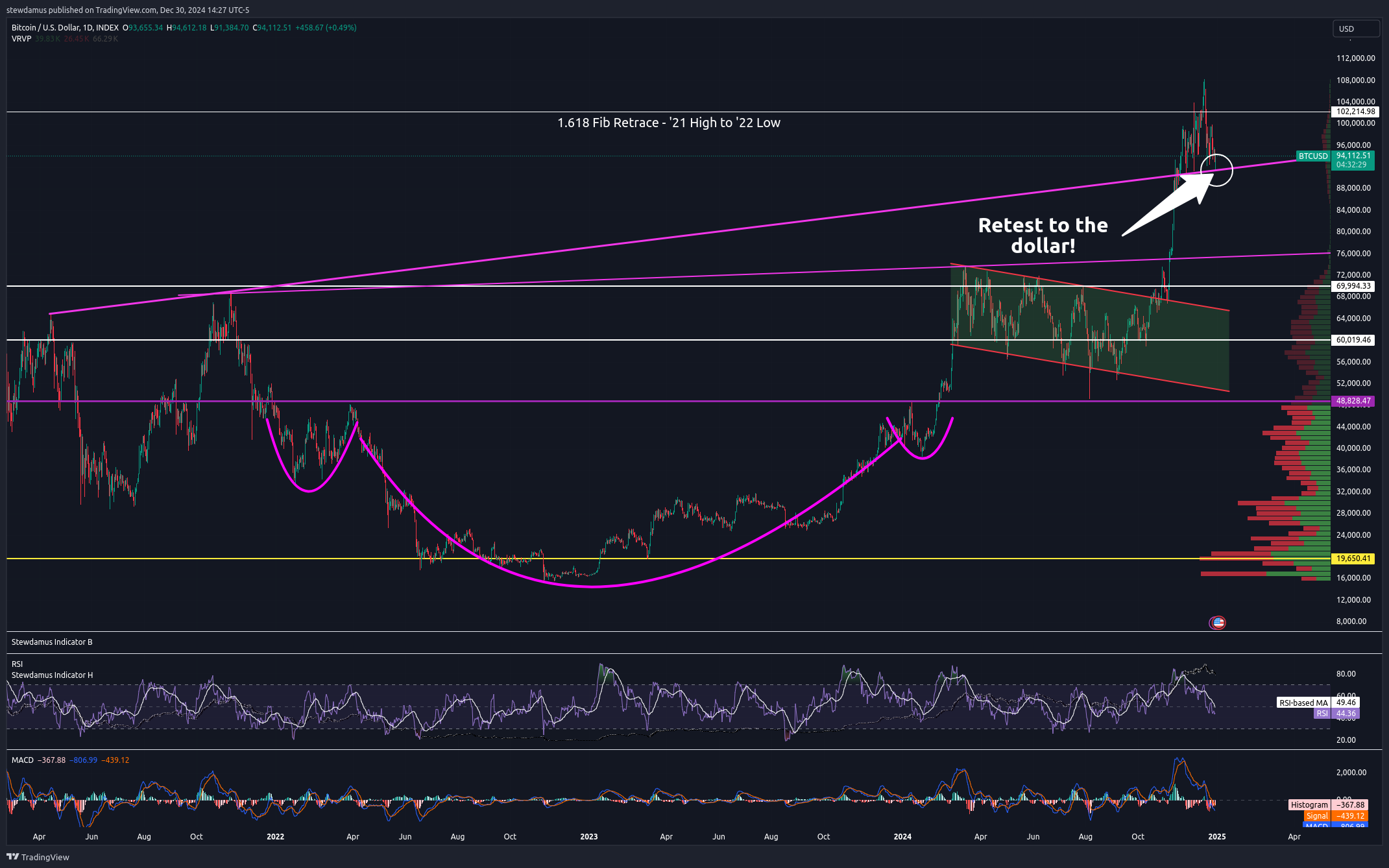Click the 2024 label on time axis

coord(902,837)
